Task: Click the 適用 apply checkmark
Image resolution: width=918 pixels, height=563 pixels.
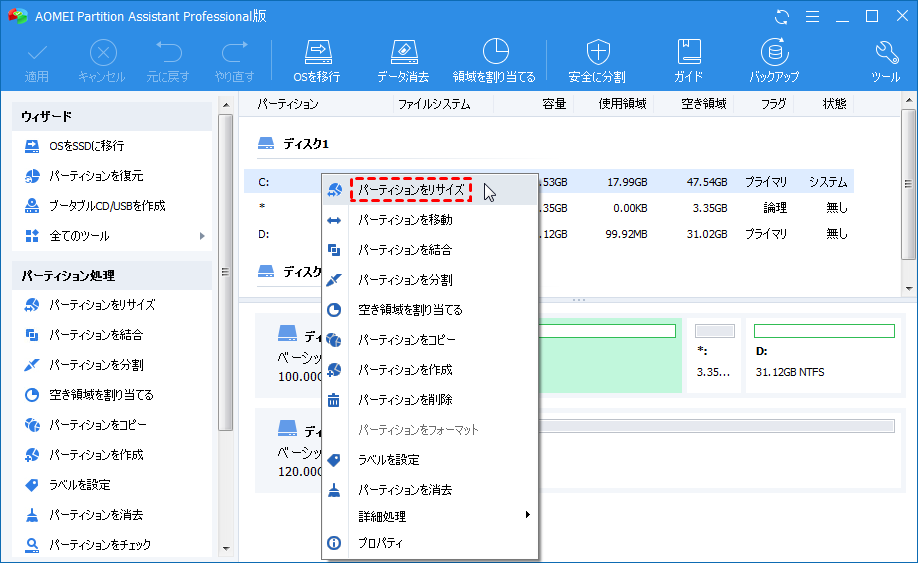Action: 37,61
